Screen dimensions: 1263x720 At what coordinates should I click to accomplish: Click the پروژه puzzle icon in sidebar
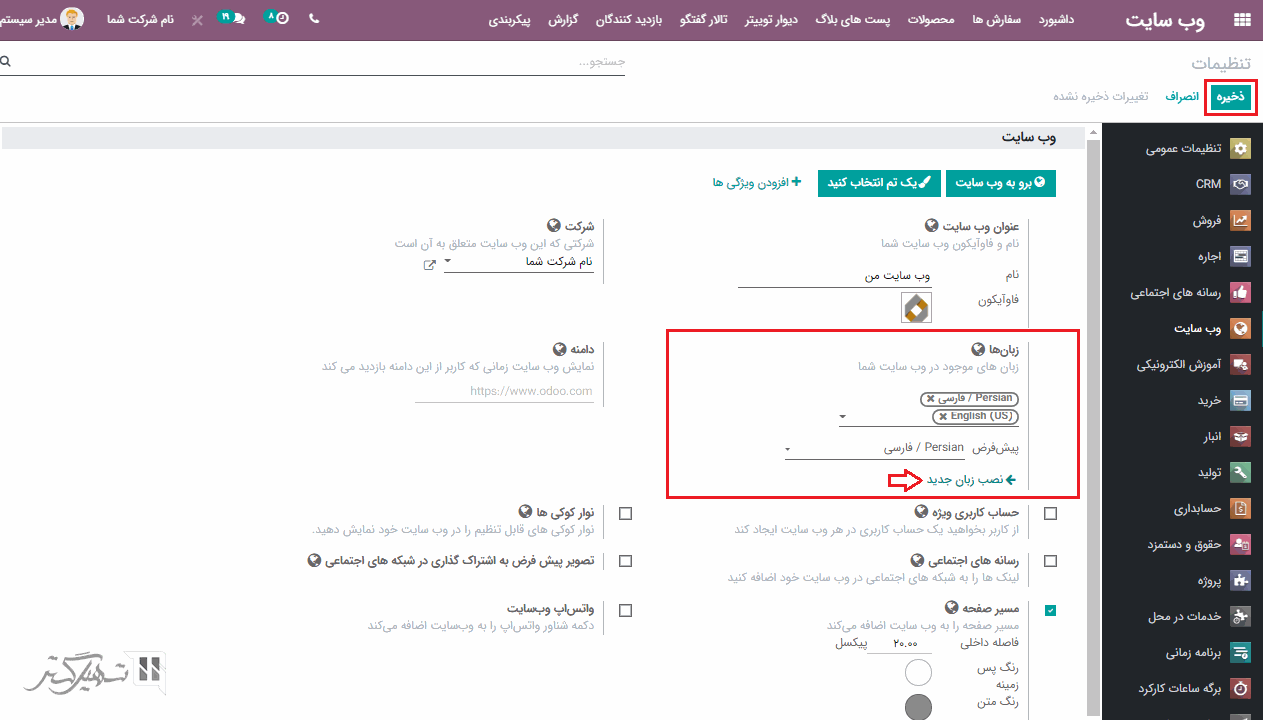(x=1241, y=581)
